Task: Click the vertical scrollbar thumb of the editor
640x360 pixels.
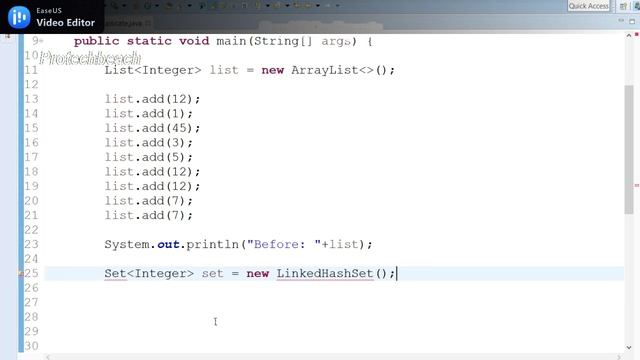Action: coord(629,149)
